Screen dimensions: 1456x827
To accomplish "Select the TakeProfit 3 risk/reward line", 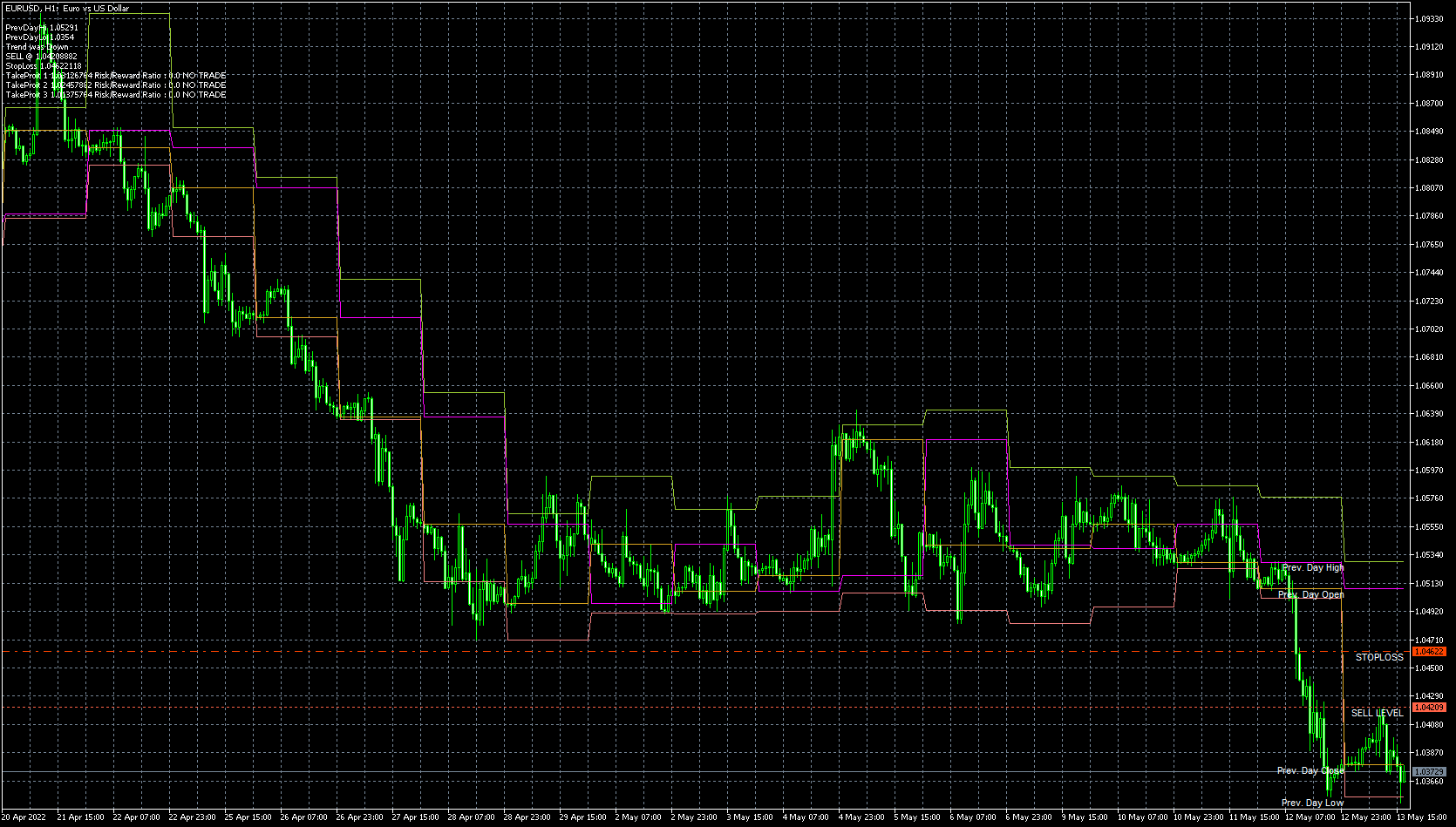I will [x=116, y=95].
